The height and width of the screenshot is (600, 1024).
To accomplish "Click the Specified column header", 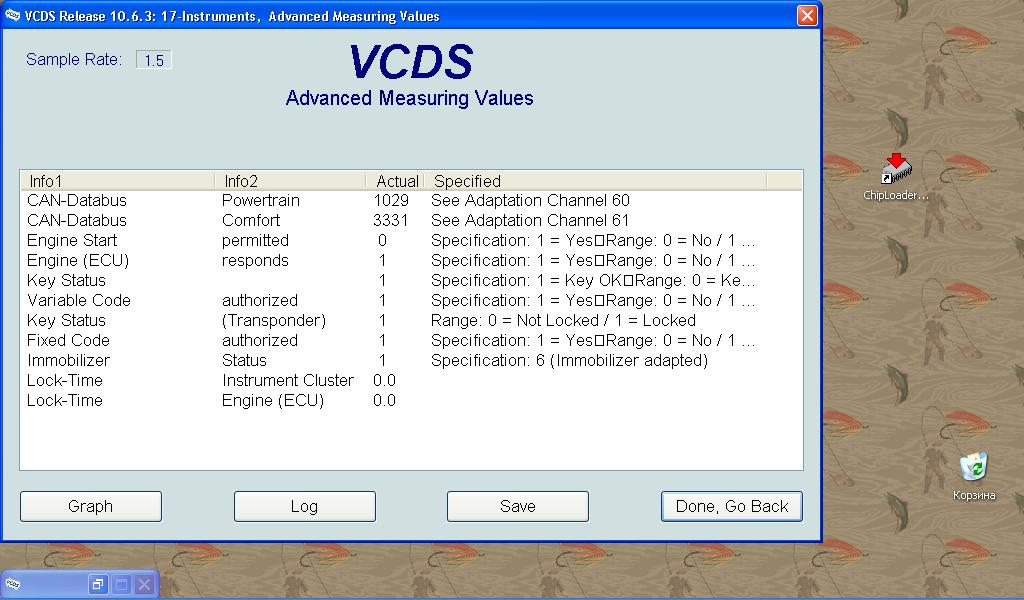I will (x=596, y=181).
